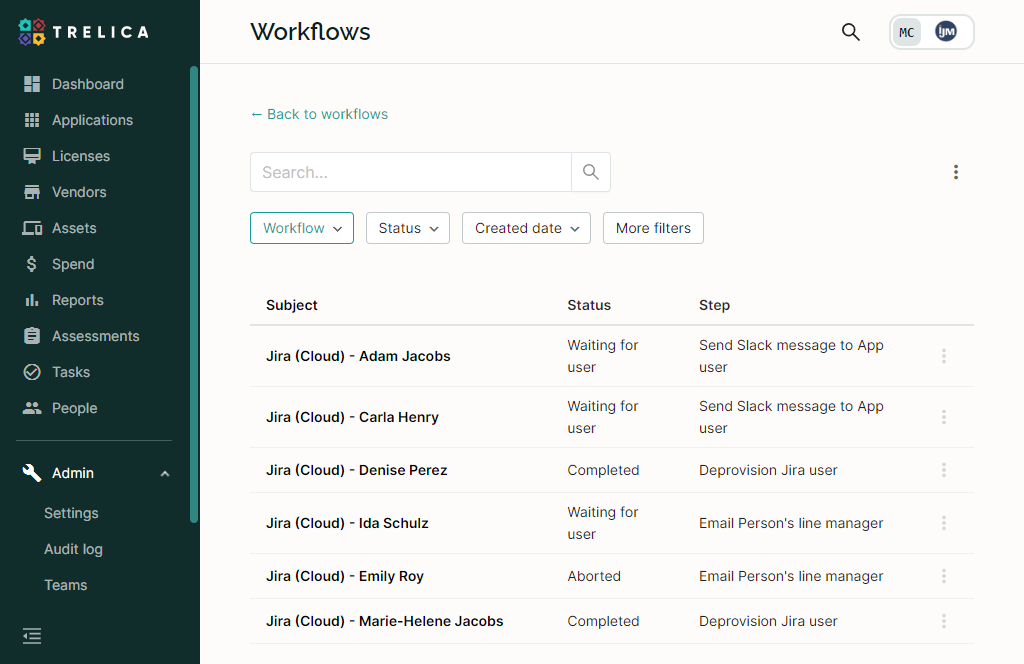
Task: Open Vendors in the sidebar
Action: pos(79,192)
